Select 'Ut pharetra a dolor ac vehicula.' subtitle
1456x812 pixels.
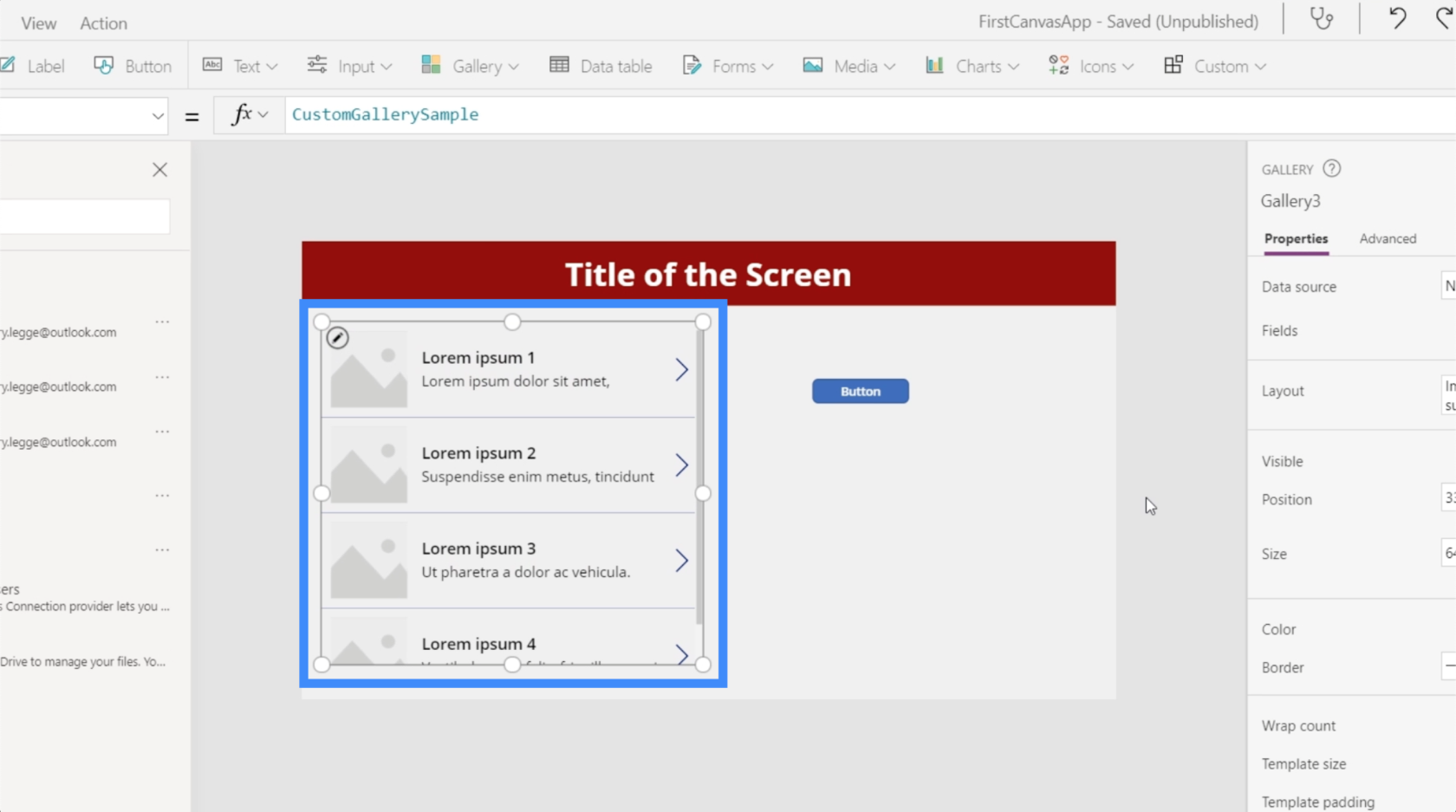(525, 572)
